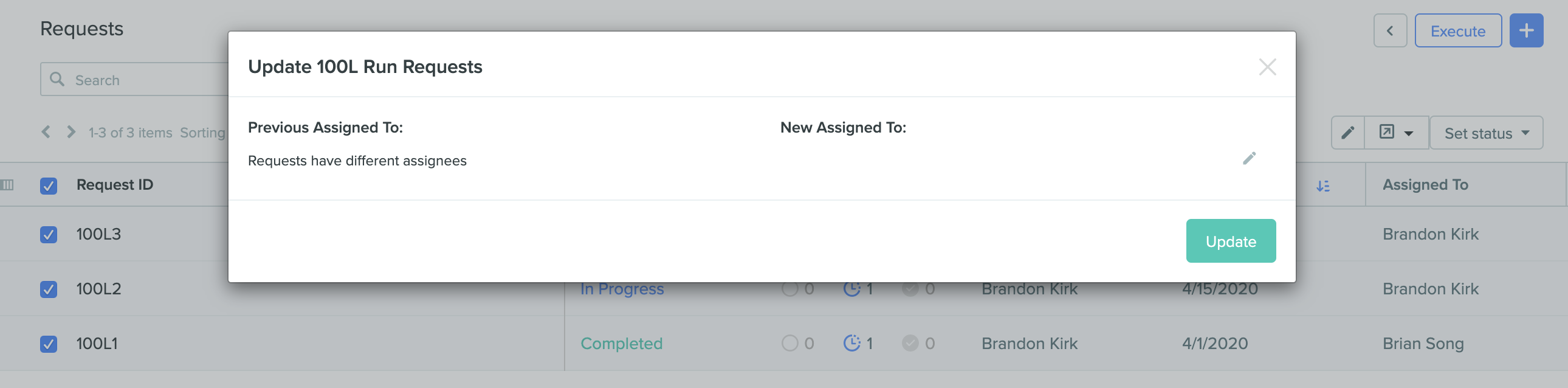Click the pencil icon beside New Assigned To

(x=1249, y=158)
